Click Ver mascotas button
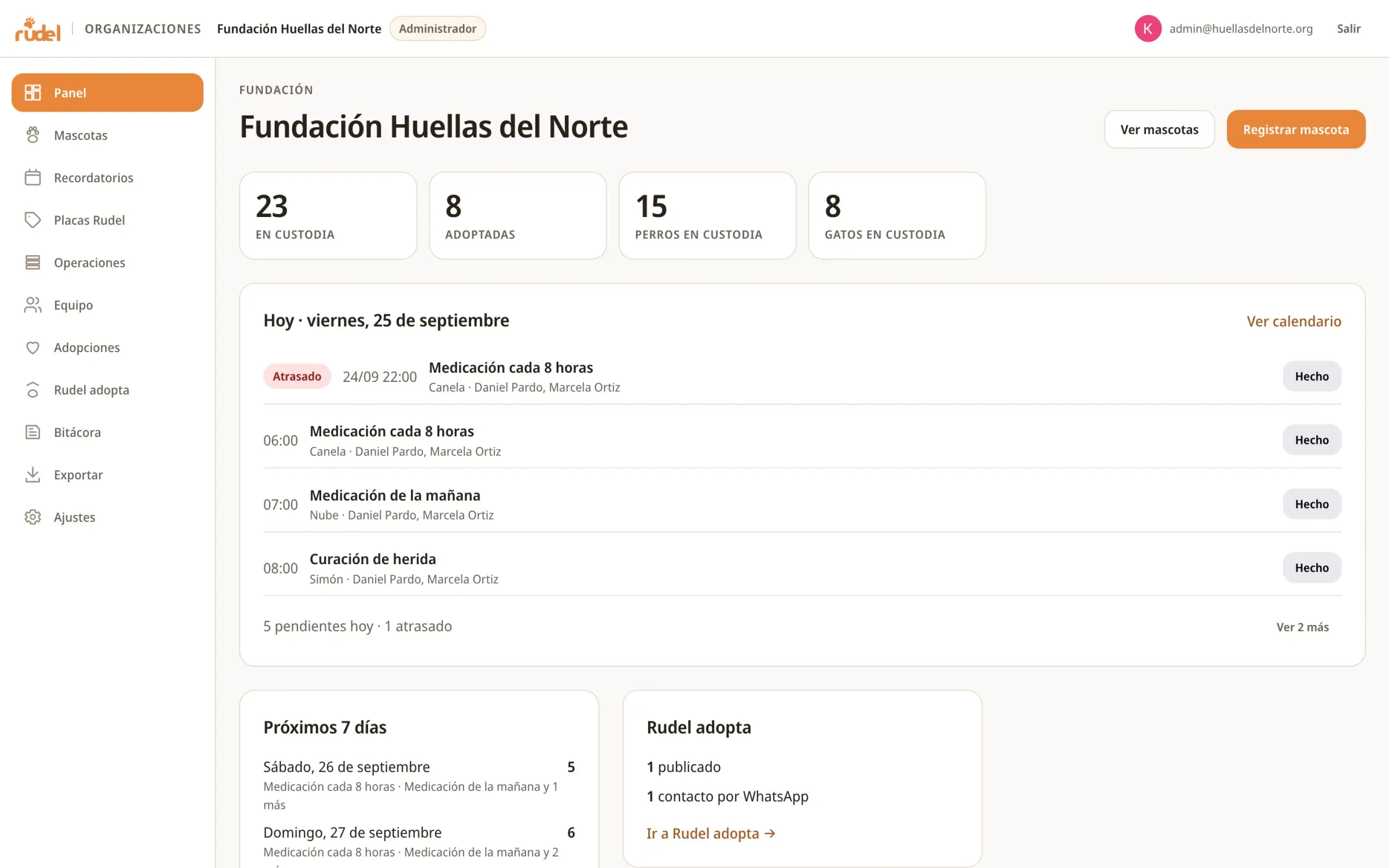The width and height of the screenshot is (1389, 868). (x=1159, y=129)
